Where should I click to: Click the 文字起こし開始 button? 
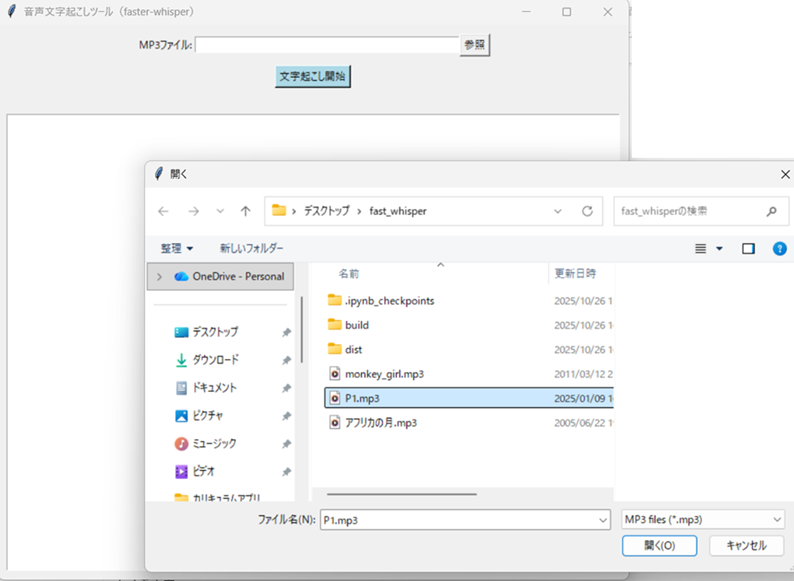pos(313,77)
